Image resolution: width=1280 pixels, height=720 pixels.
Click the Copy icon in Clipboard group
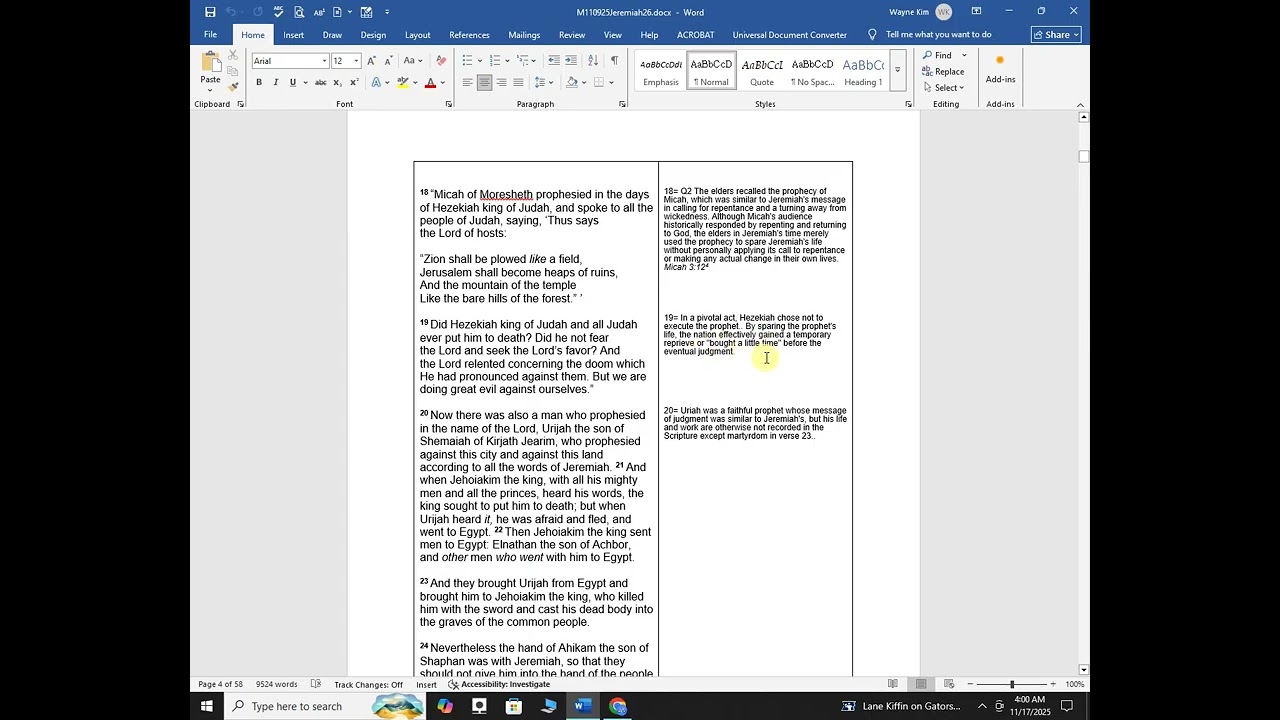coord(233,71)
